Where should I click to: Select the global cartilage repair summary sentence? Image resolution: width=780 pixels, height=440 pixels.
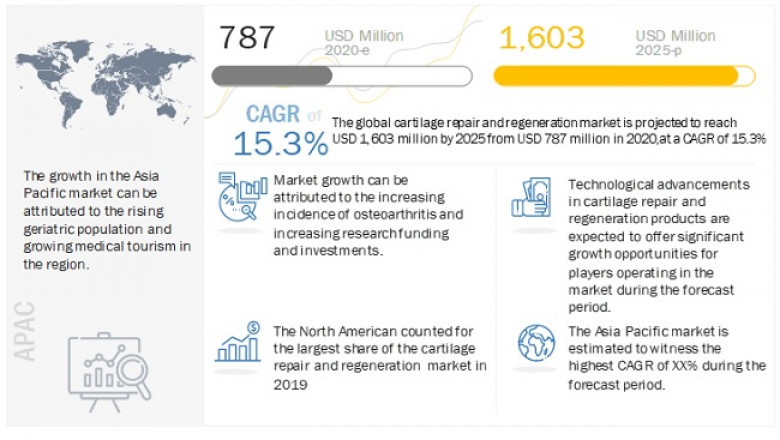[548, 130]
